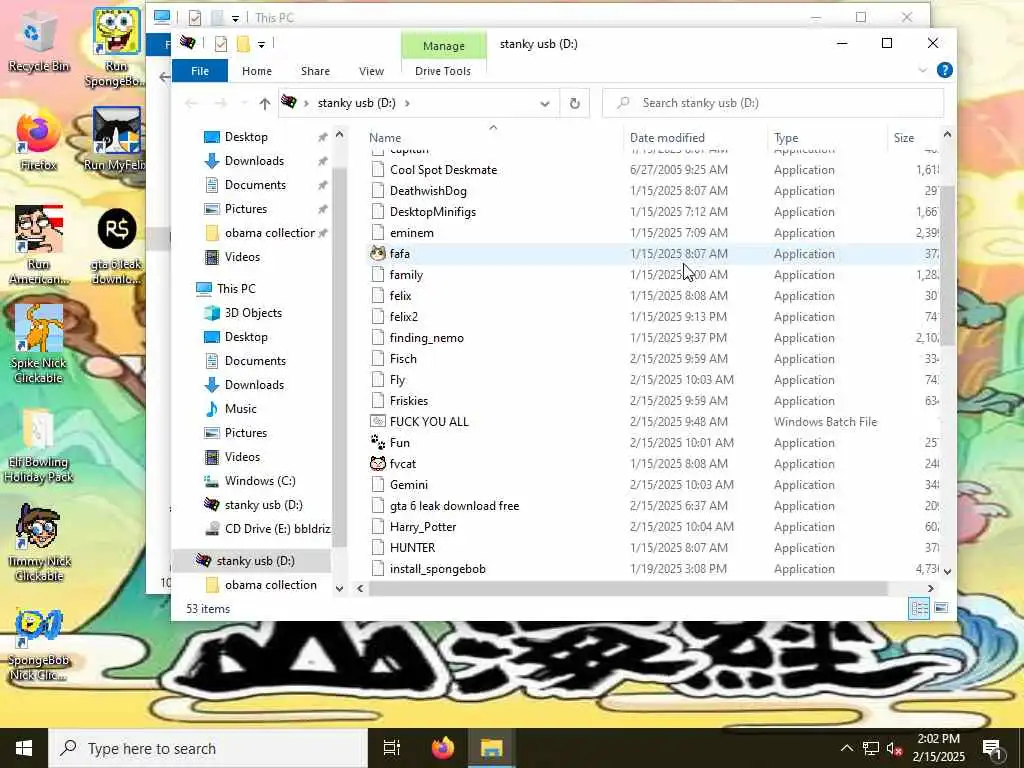1024x768 pixels.
Task: Click the network tray icon
Action: pyautogui.click(x=871, y=748)
